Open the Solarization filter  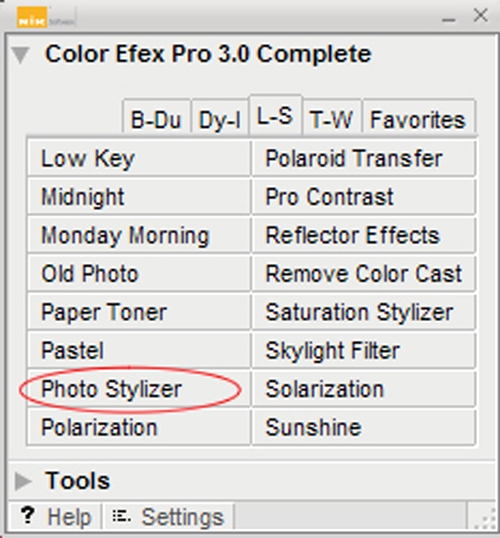[364, 389]
